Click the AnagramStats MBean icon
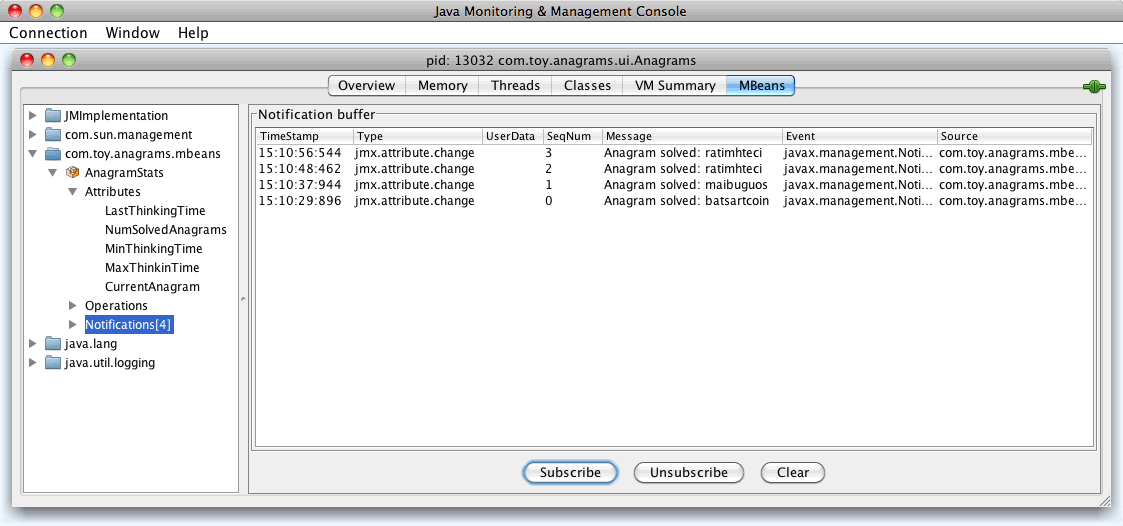 click(72, 173)
